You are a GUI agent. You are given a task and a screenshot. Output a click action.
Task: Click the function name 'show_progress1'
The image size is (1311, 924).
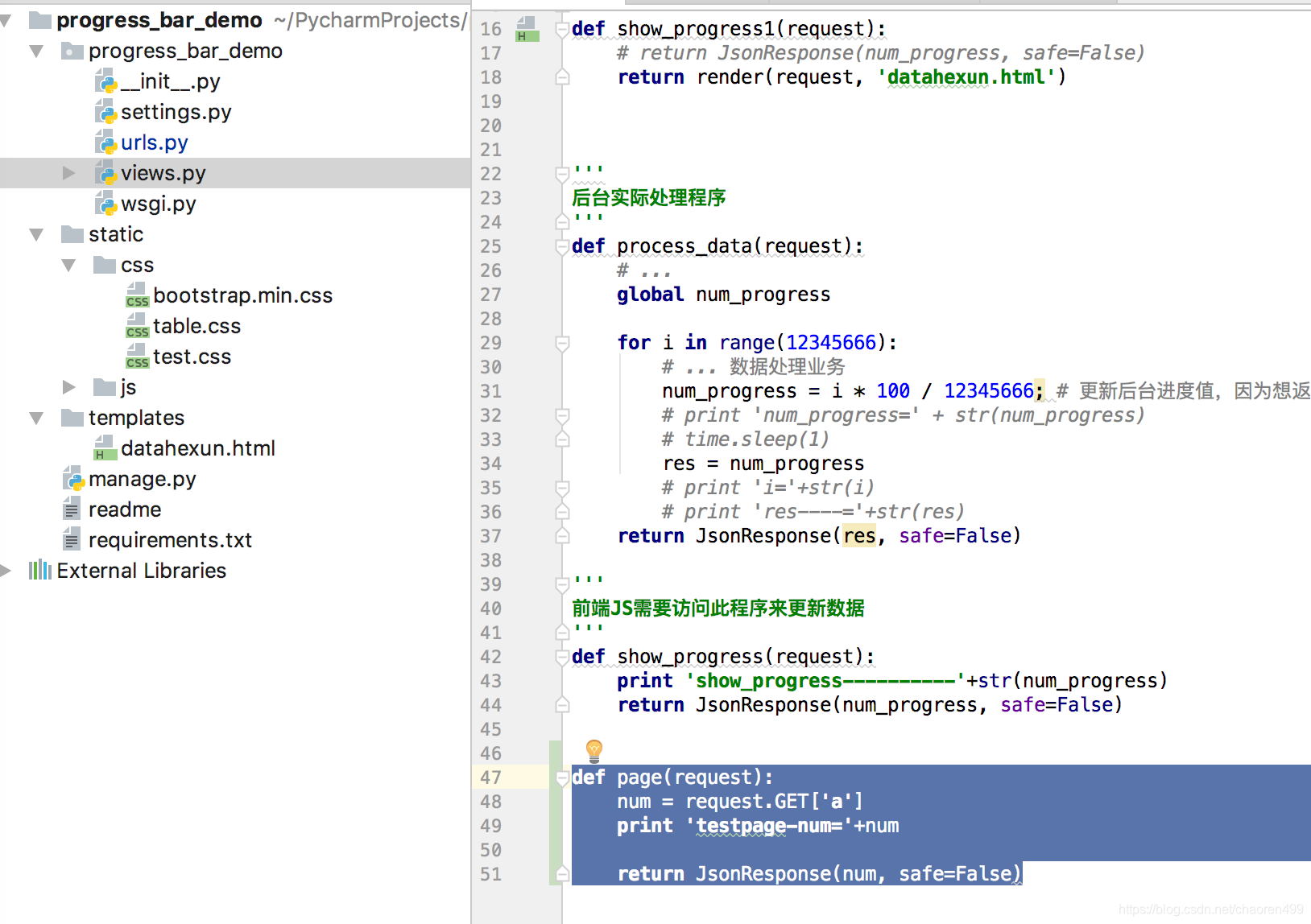coord(695,29)
